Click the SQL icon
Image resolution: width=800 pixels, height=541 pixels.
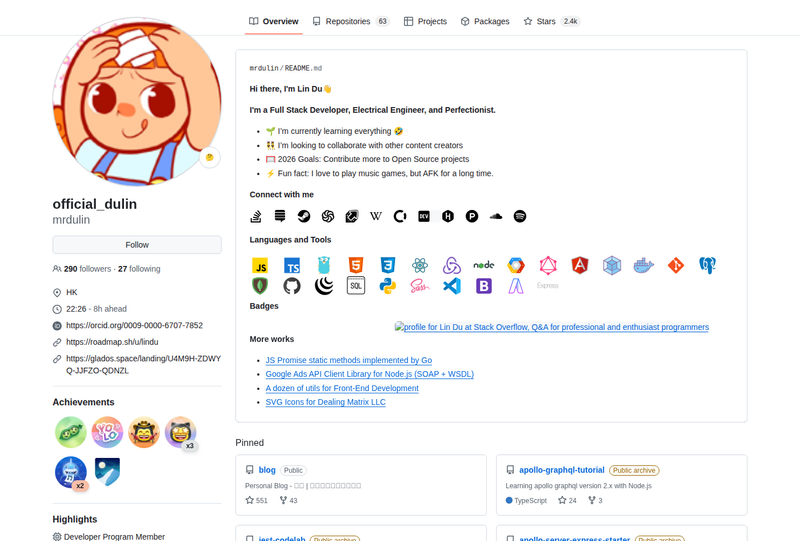point(356,286)
